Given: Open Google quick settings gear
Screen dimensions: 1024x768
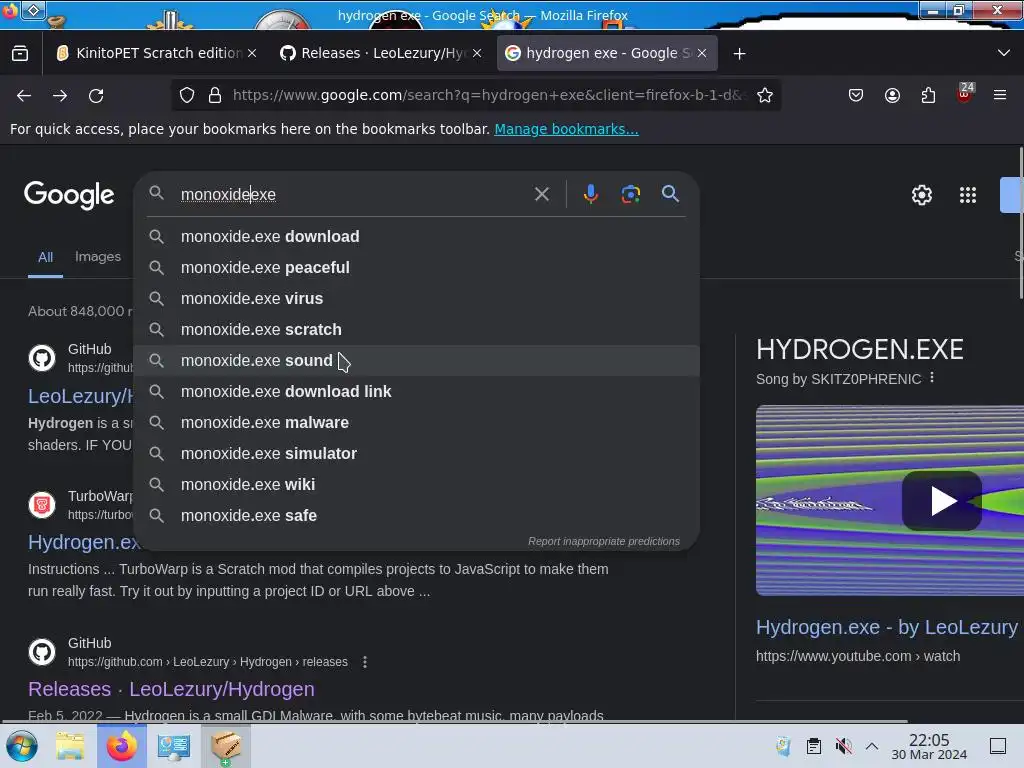Looking at the screenshot, I should pos(921,195).
